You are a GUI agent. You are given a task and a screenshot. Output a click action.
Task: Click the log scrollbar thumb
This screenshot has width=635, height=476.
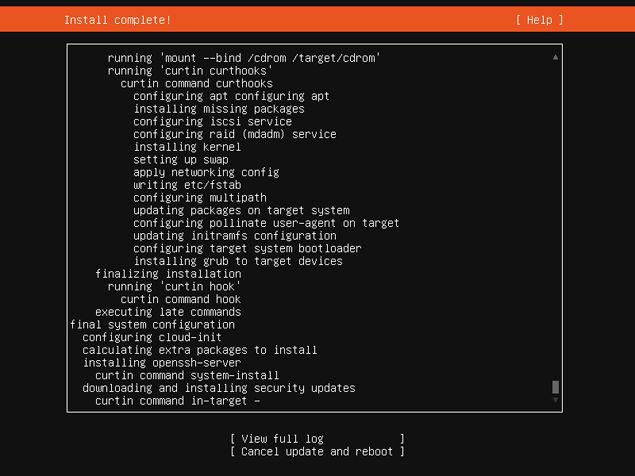555,387
